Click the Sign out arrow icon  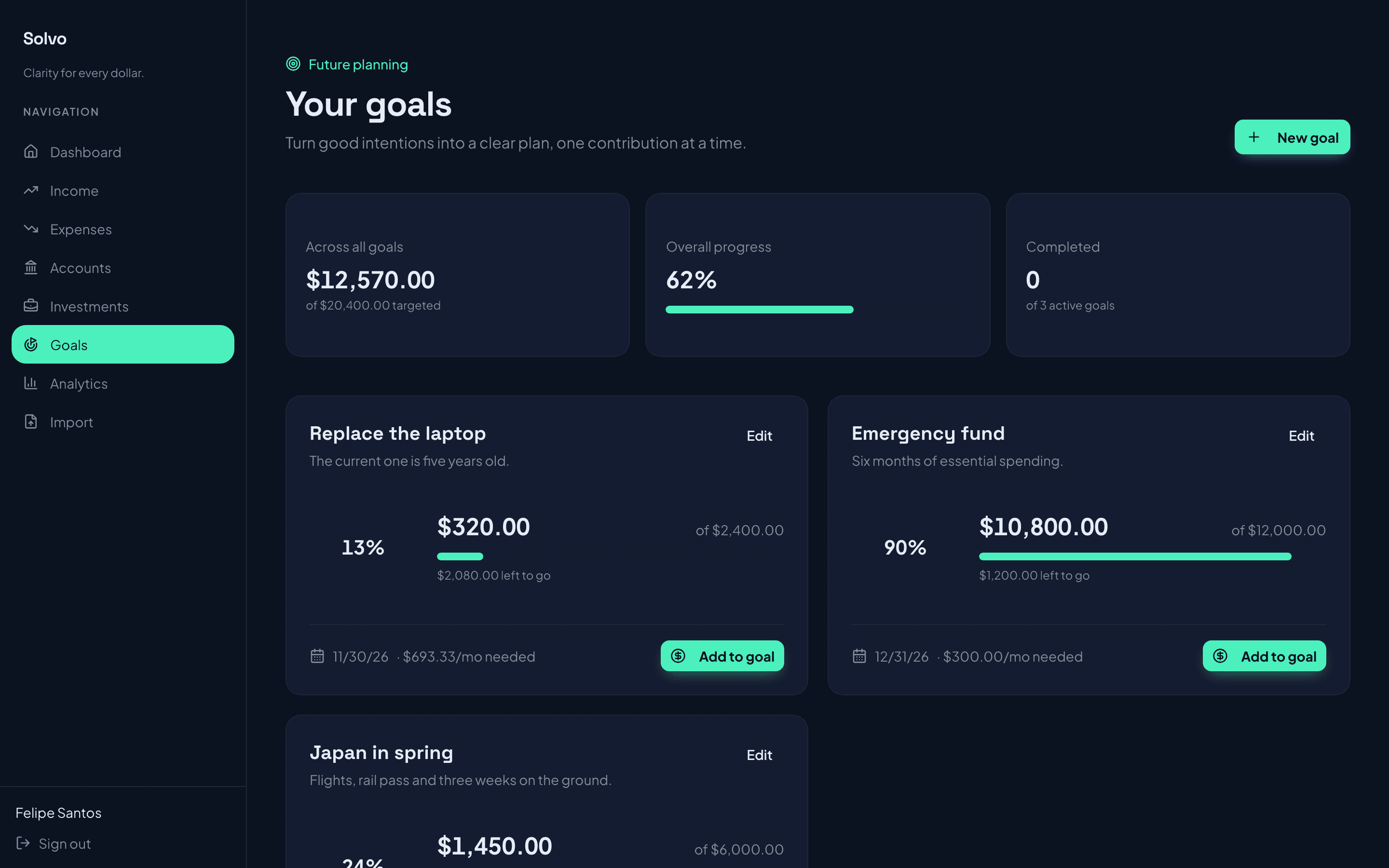coord(23,843)
